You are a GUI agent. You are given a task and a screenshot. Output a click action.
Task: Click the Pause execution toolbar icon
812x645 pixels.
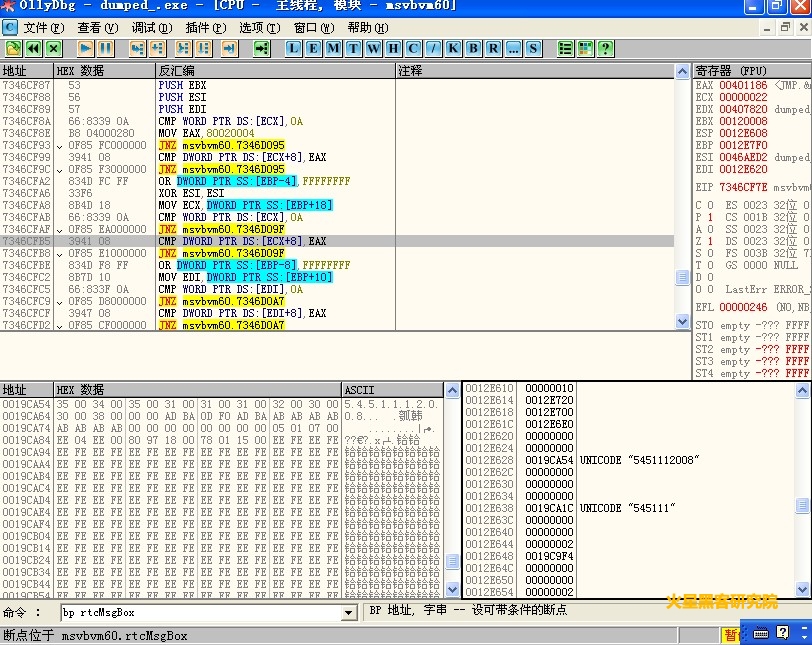coord(106,48)
